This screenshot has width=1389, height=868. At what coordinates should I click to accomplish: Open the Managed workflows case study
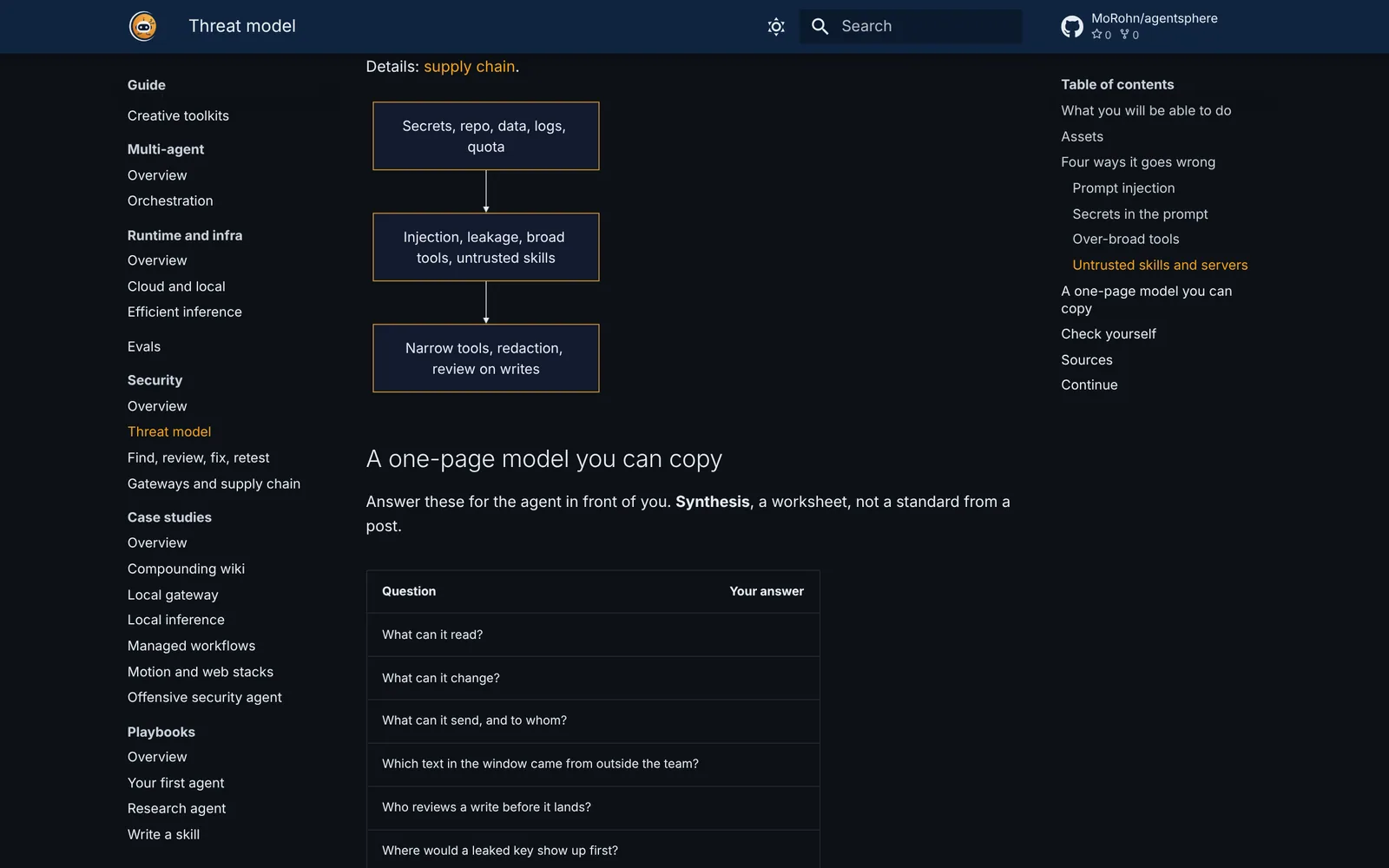click(192, 646)
